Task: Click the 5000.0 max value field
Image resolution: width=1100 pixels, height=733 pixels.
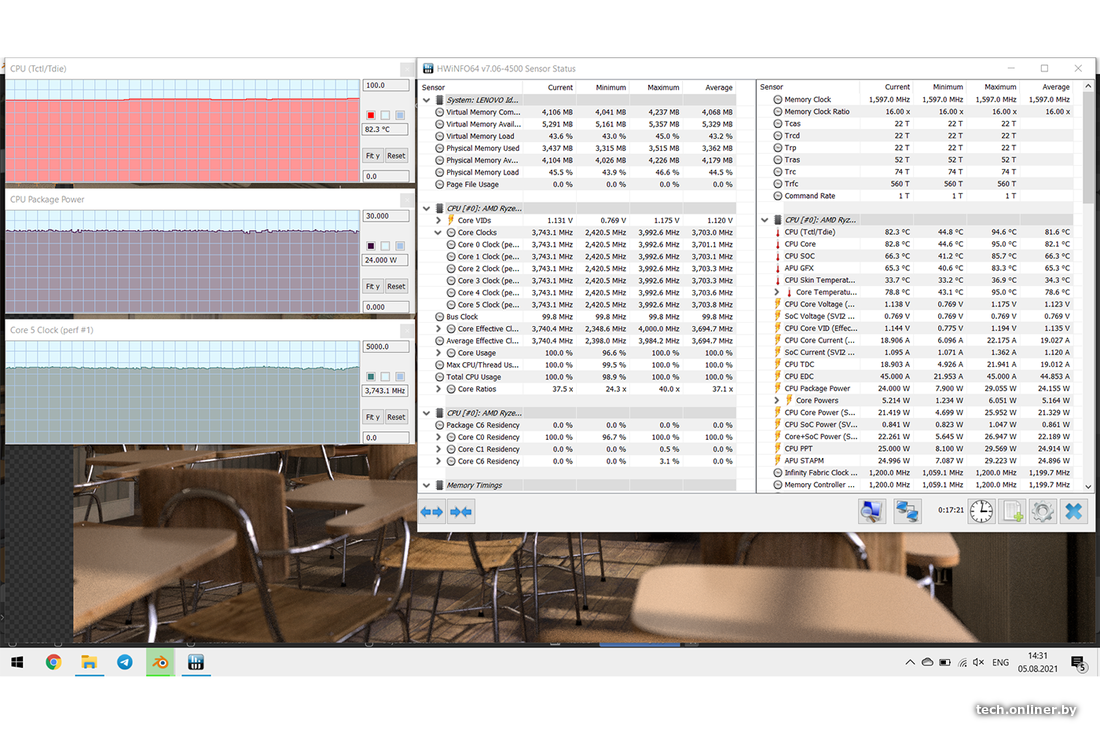Action: [386, 347]
